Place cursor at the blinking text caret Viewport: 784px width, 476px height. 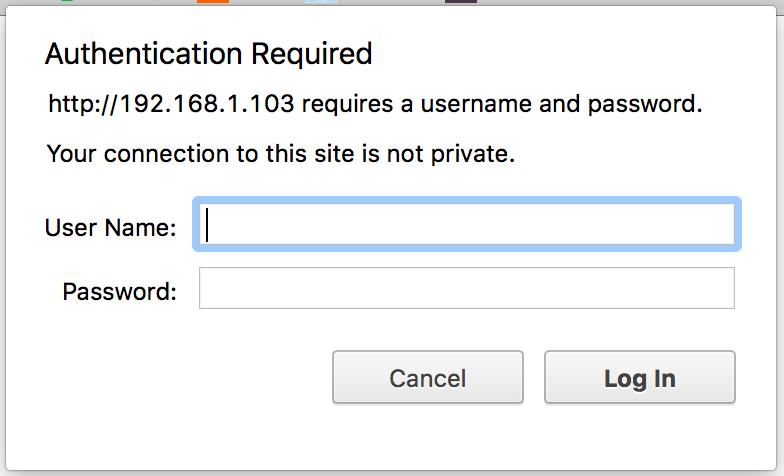(x=208, y=224)
